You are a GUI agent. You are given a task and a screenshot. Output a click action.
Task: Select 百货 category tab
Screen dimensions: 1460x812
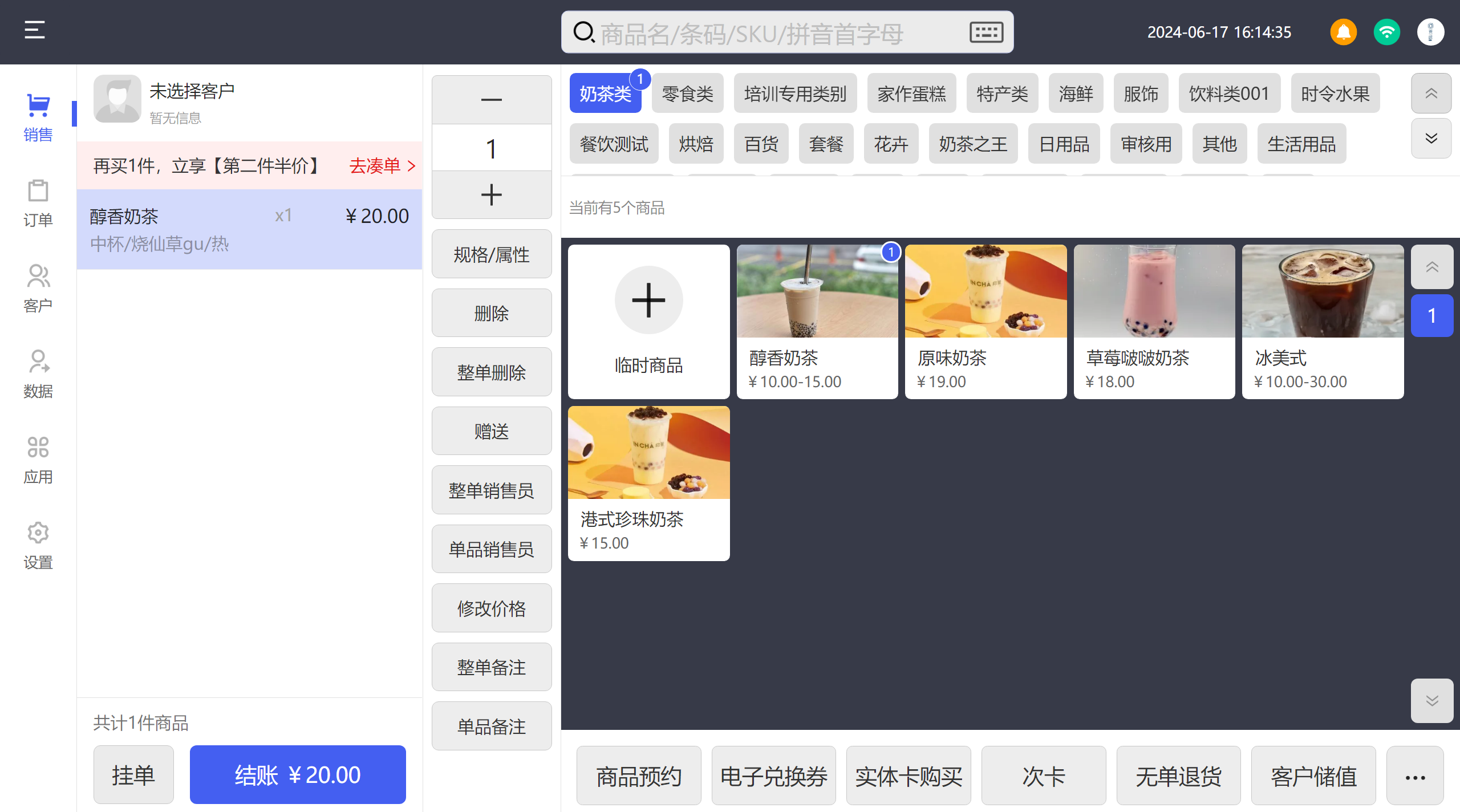[x=761, y=144]
